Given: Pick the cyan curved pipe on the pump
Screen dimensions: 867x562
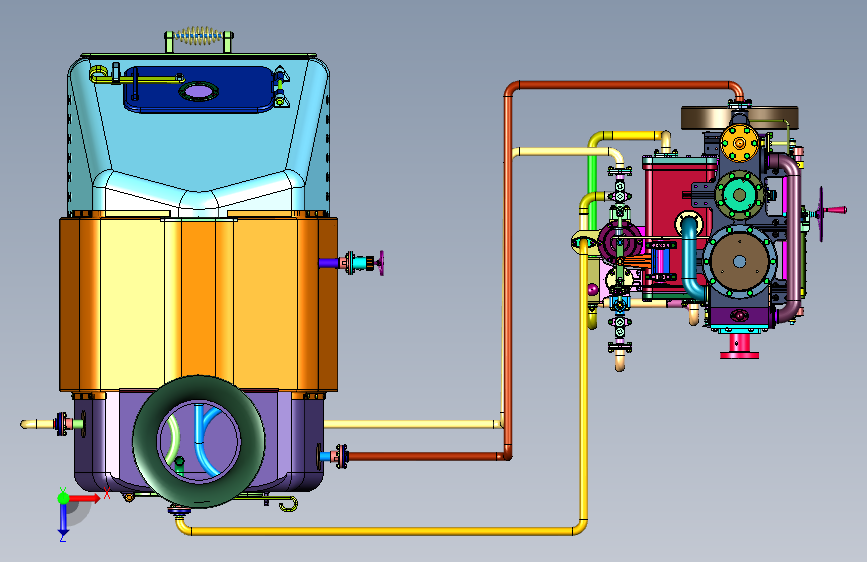Looking at the screenshot, I should tap(690, 257).
